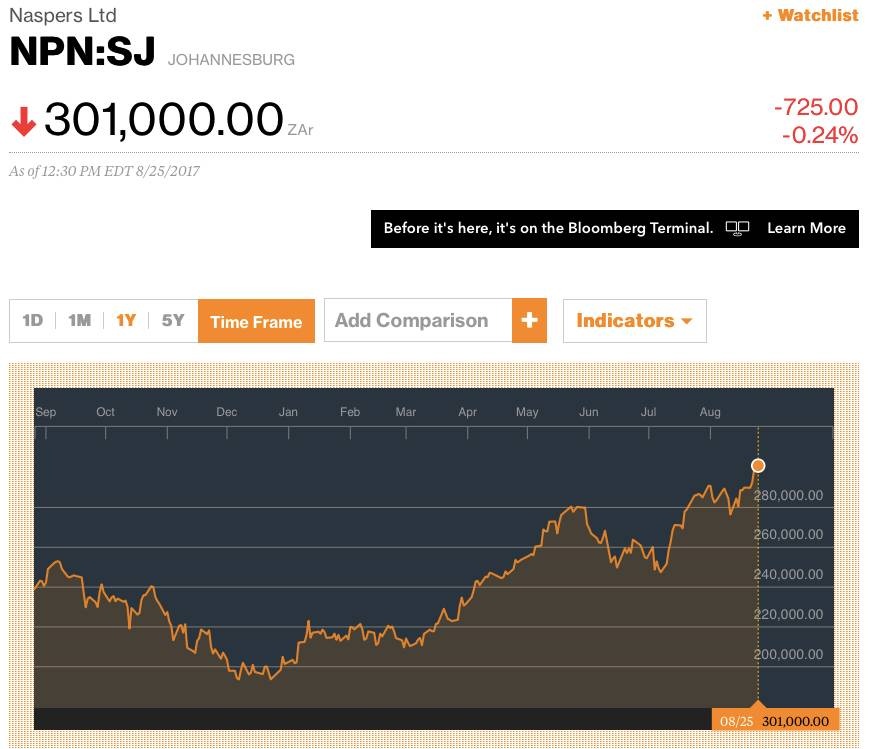
Task: Click the orange chart data point marker
Action: click(x=758, y=465)
